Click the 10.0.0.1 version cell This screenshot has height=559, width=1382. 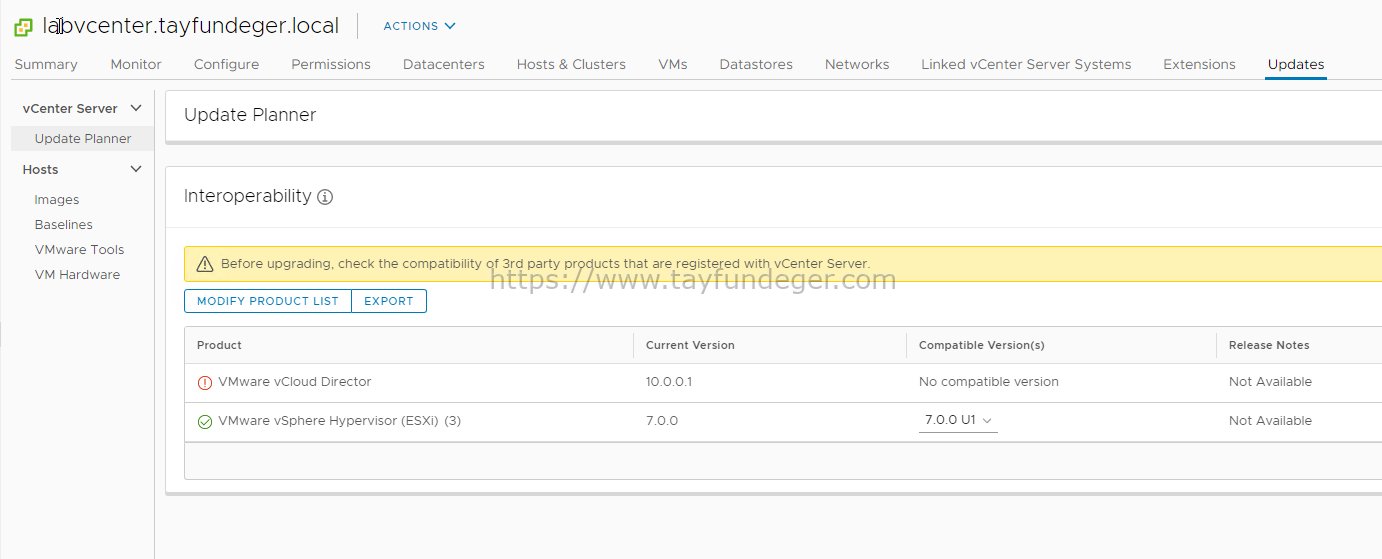669,382
